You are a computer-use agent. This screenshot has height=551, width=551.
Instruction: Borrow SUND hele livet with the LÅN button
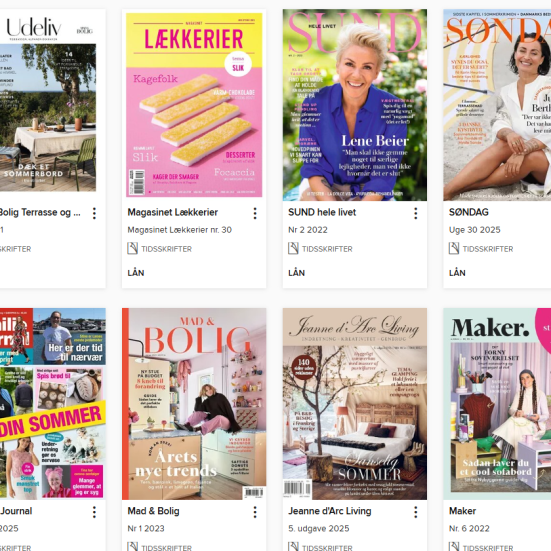(296, 273)
